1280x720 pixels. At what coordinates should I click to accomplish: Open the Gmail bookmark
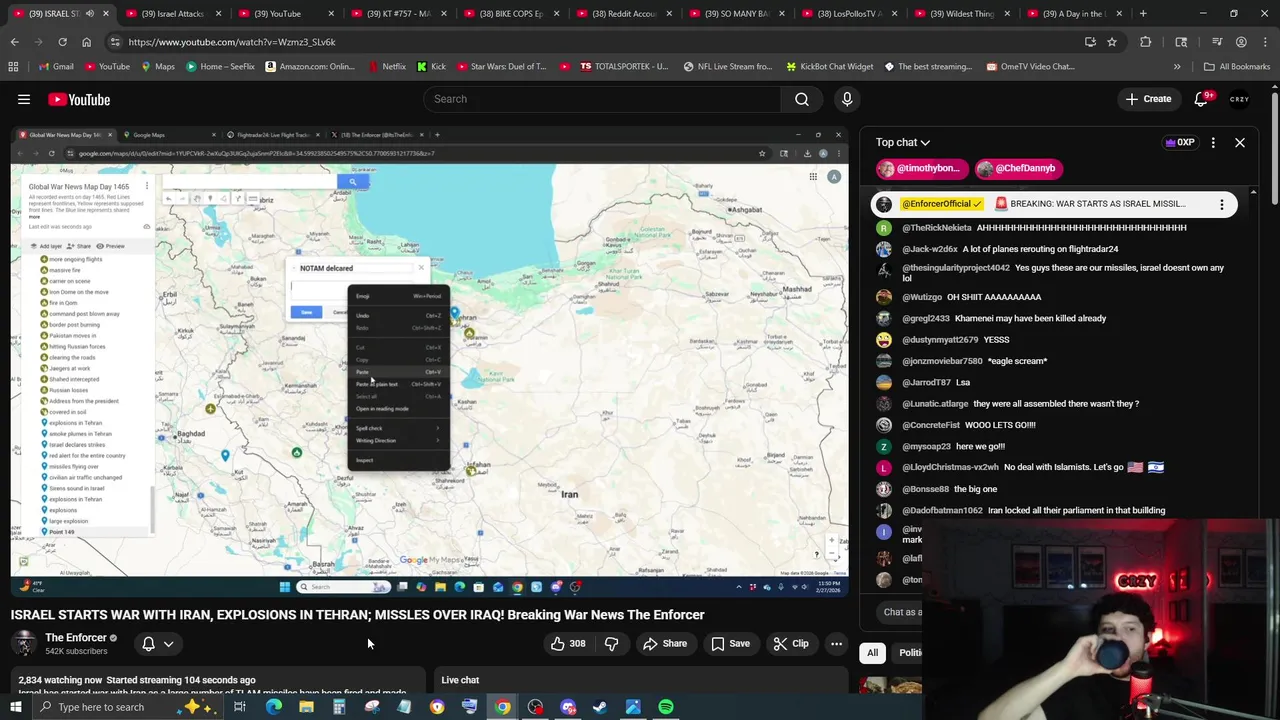coord(55,67)
